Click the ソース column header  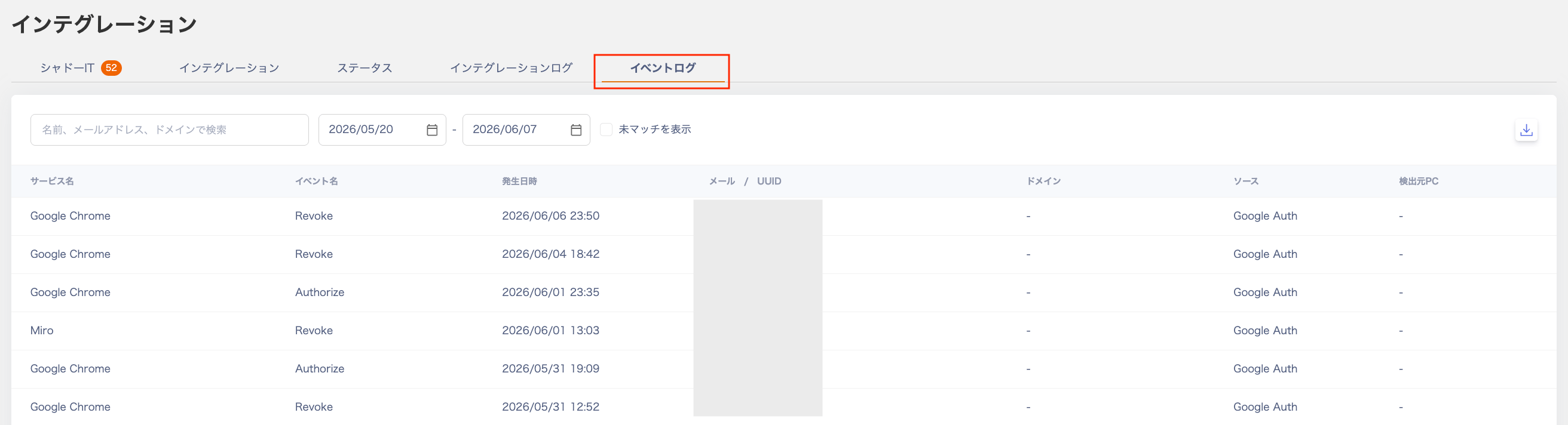(1246, 181)
